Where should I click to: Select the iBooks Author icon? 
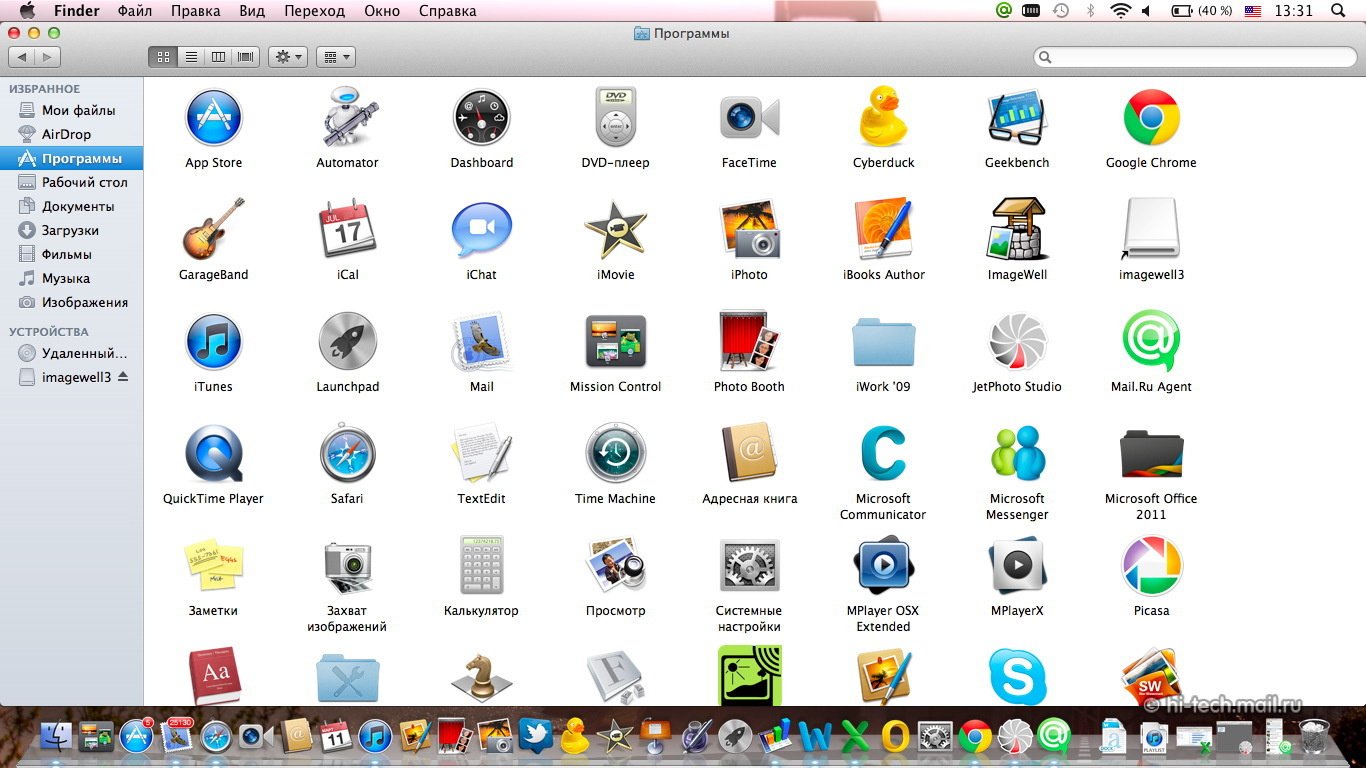pos(883,230)
